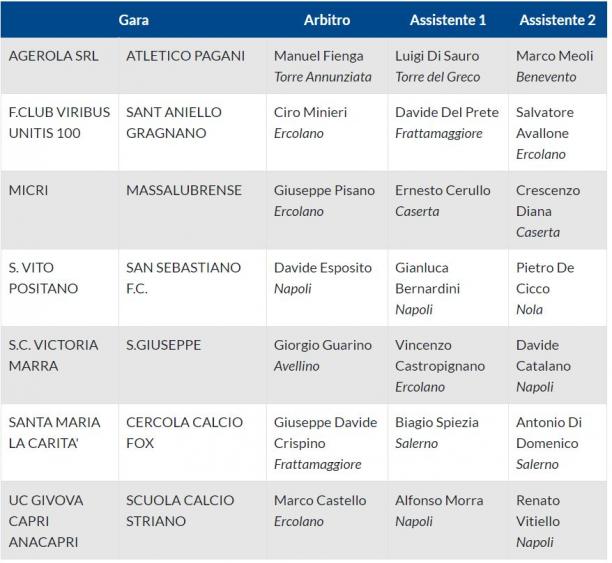Click referee Marco Castello's name

click(320, 501)
